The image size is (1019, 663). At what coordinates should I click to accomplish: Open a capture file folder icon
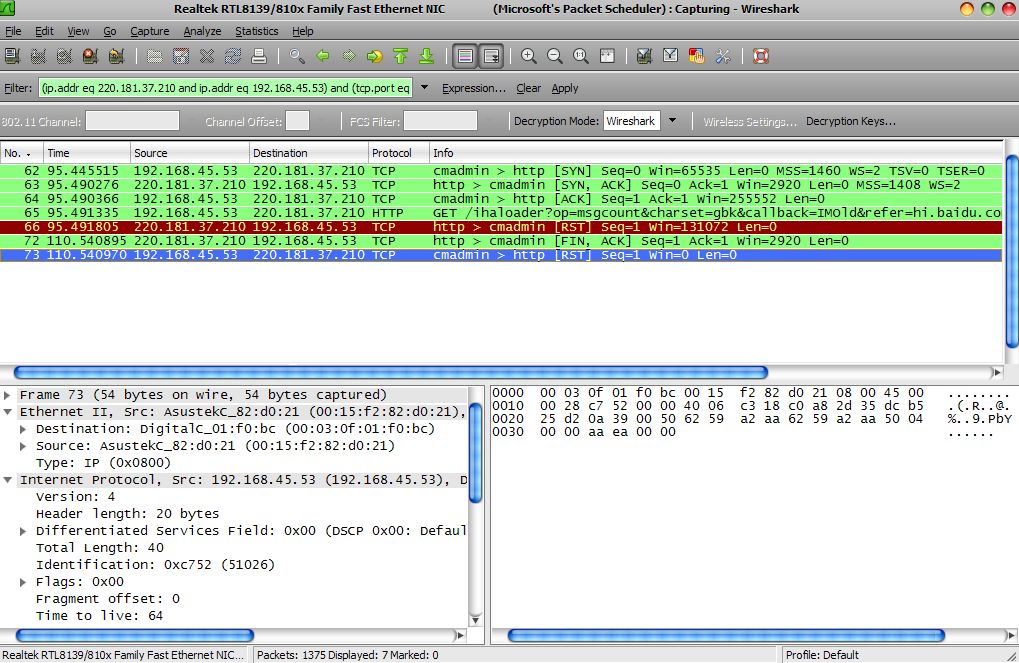click(155, 57)
